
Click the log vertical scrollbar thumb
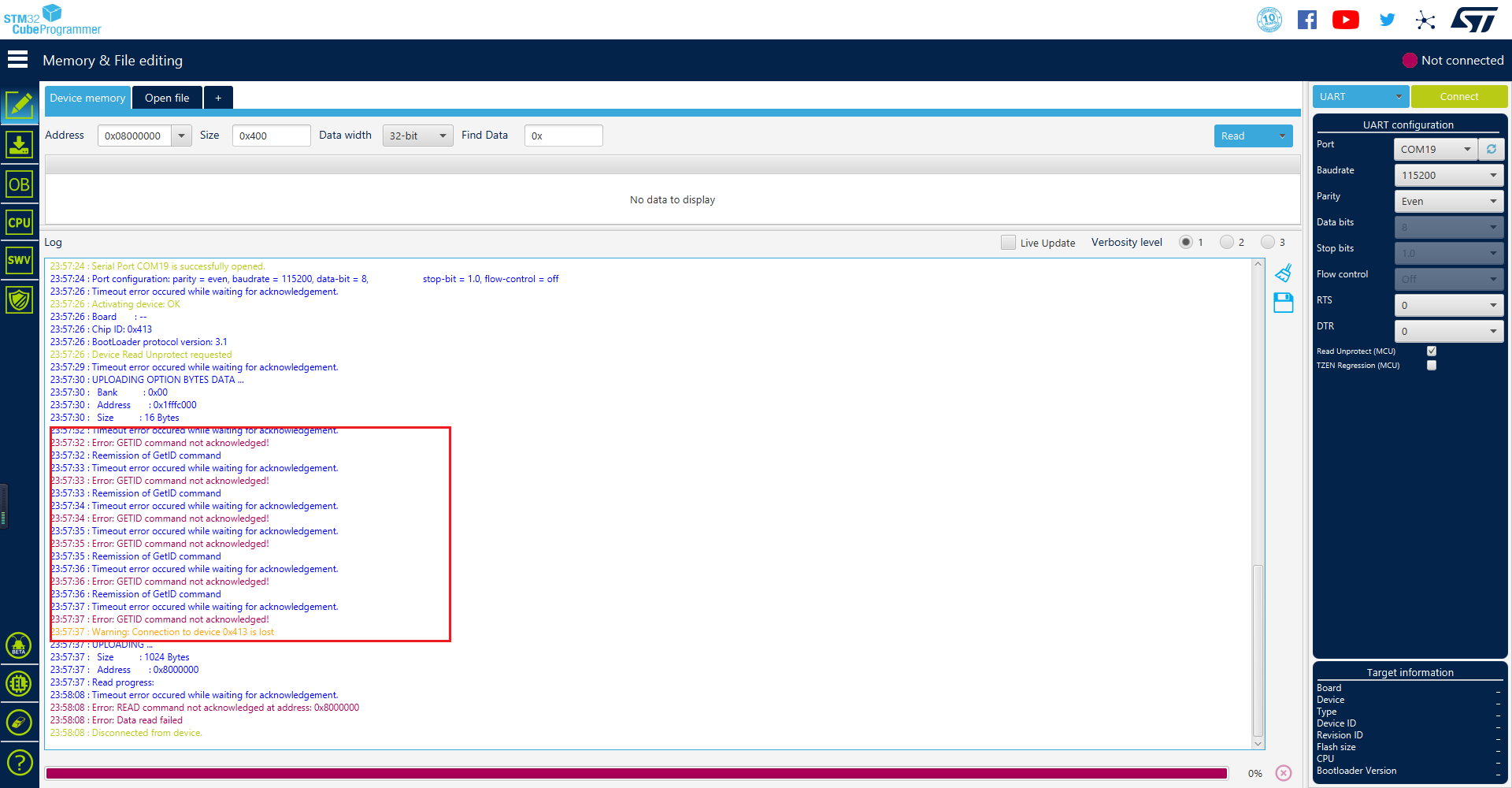click(x=1258, y=651)
